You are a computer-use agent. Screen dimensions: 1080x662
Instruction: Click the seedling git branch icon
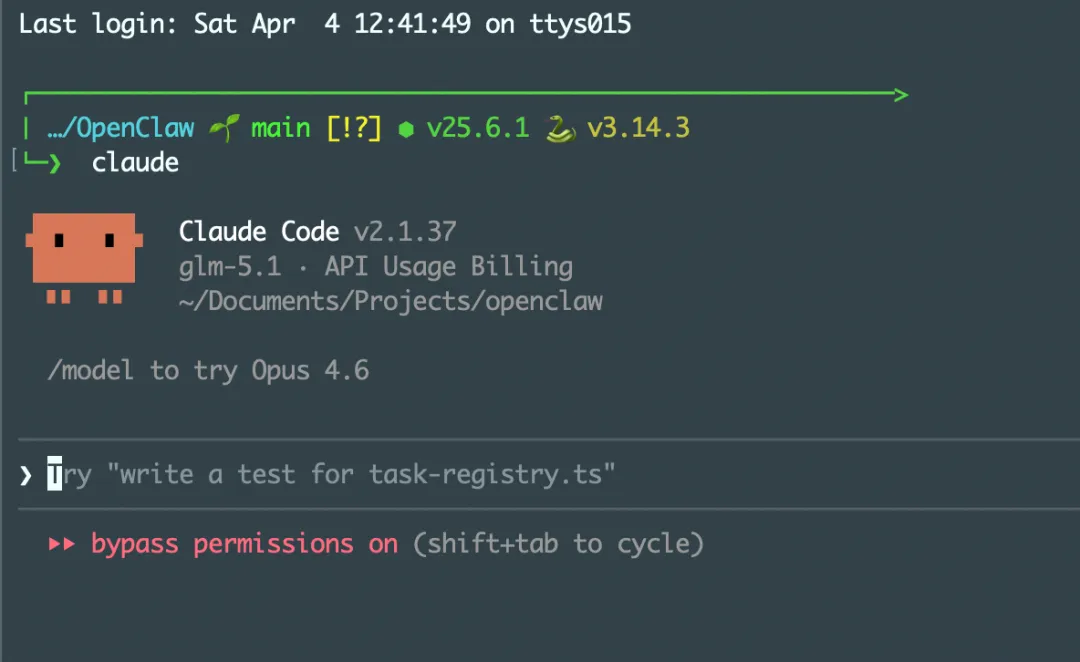point(224,128)
